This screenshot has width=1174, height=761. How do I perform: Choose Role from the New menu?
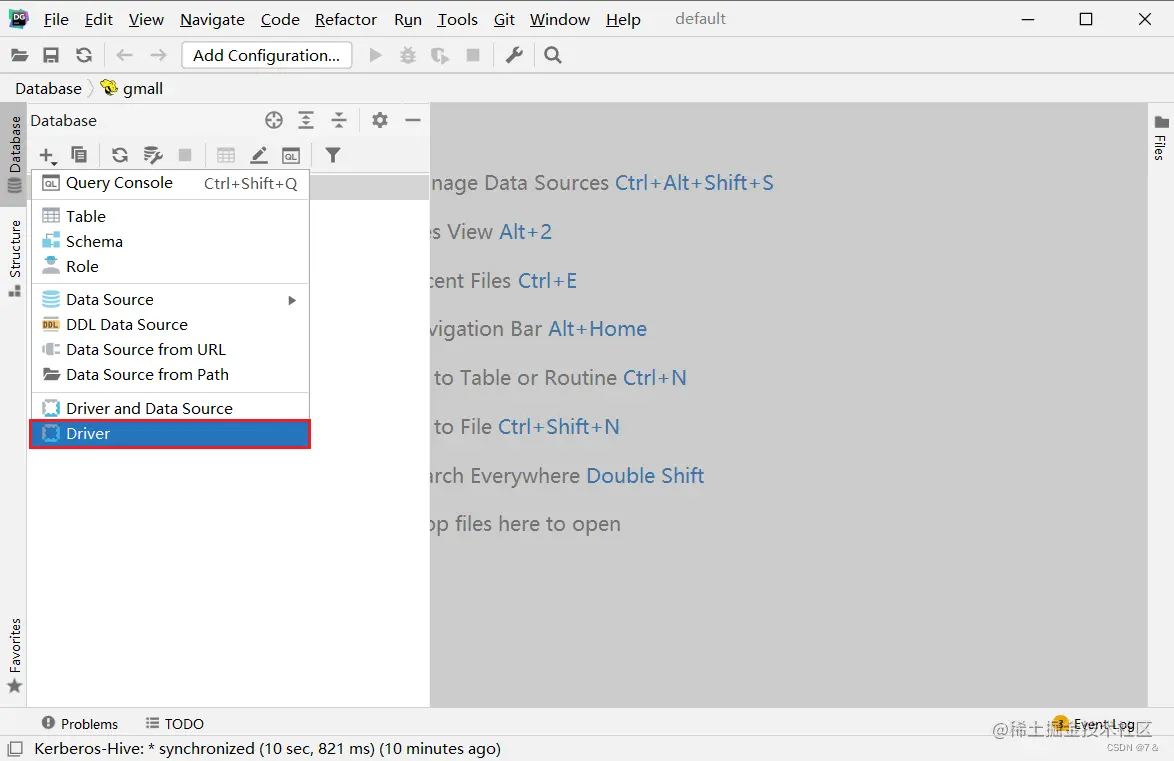171,267
